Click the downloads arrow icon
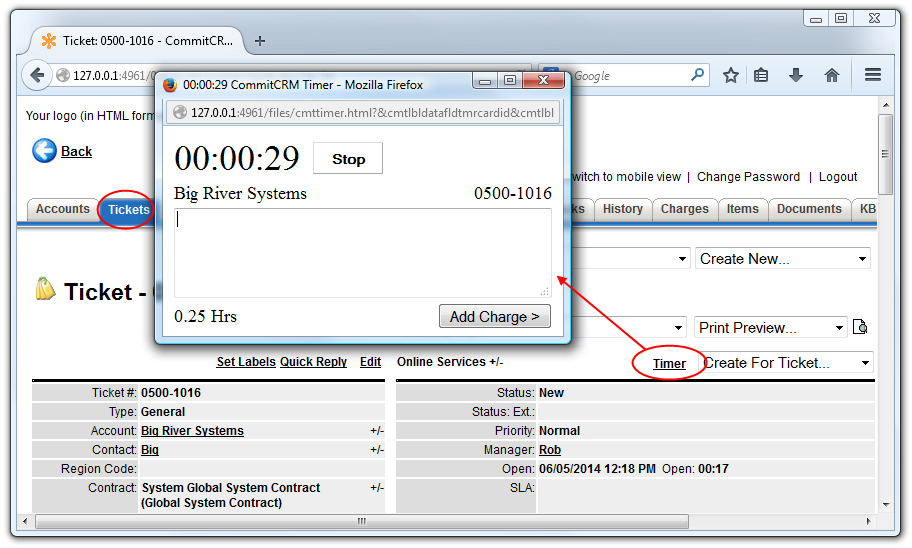Viewport: 912px width, 548px height. [x=796, y=75]
